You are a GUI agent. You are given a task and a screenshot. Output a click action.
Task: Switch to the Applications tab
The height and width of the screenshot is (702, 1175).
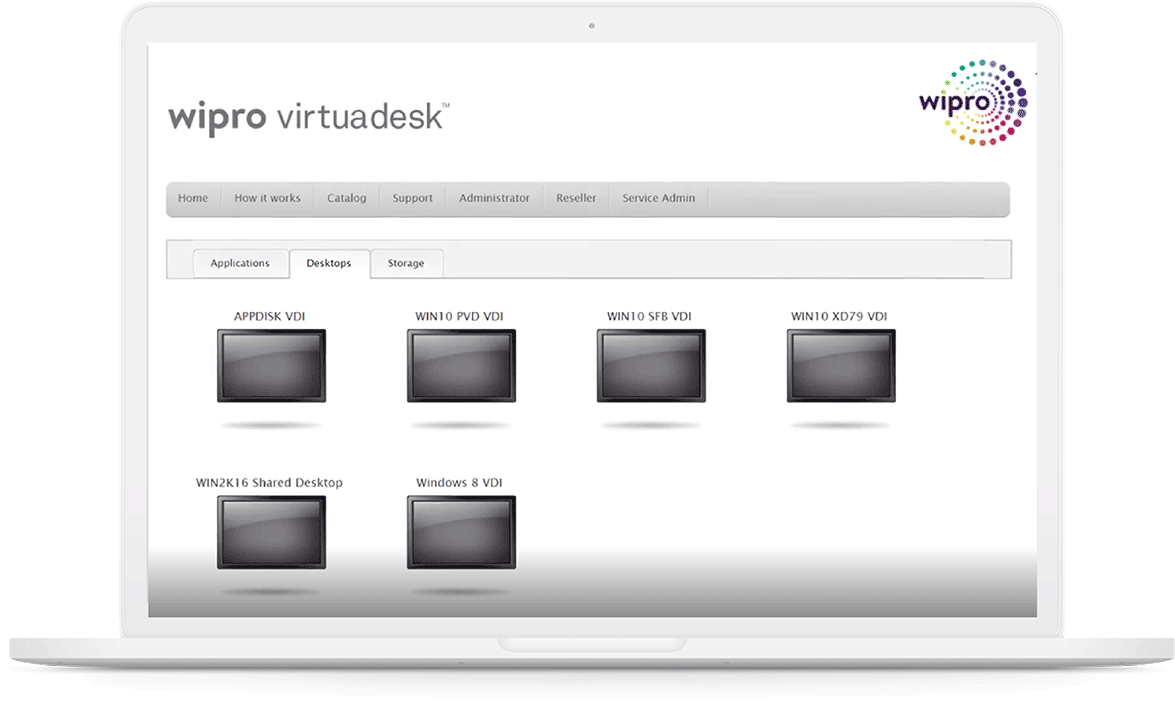pyautogui.click(x=240, y=264)
